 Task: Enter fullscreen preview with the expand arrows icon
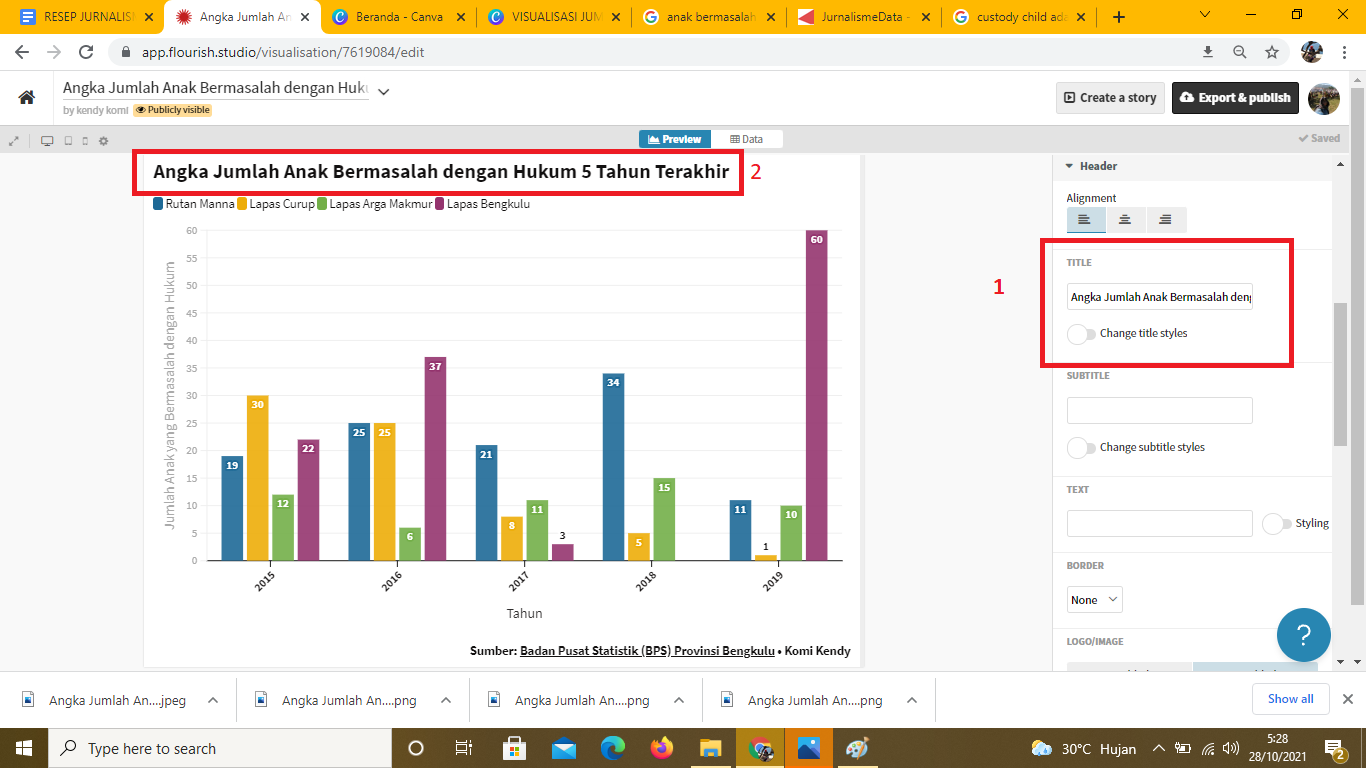pyautogui.click(x=14, y=141)
